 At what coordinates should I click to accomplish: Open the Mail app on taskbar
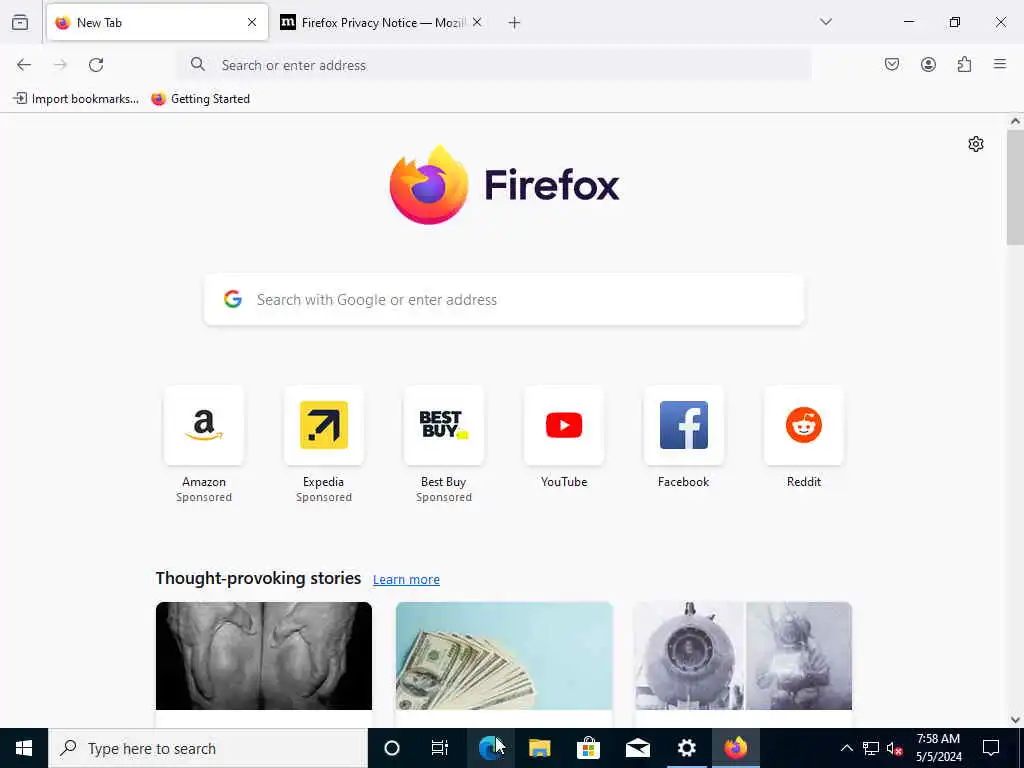pos(637,748)
